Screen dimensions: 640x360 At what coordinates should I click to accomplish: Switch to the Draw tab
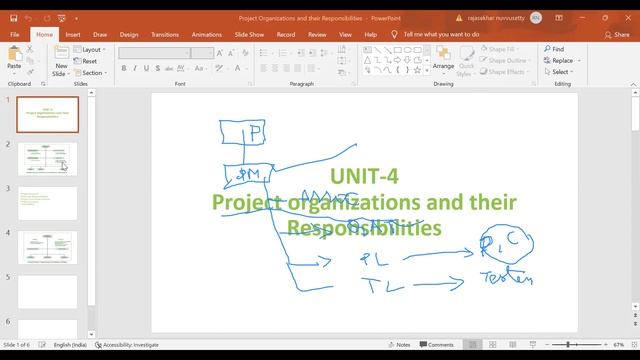click(100, 35)
